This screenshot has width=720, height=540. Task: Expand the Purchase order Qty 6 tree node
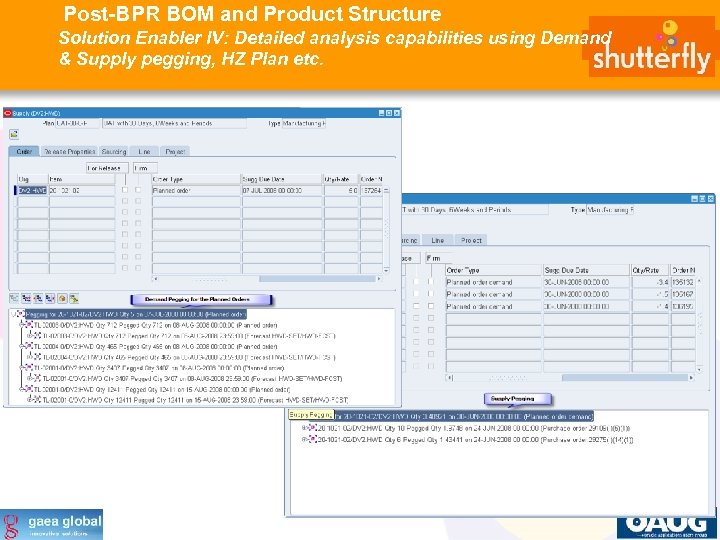304,440
